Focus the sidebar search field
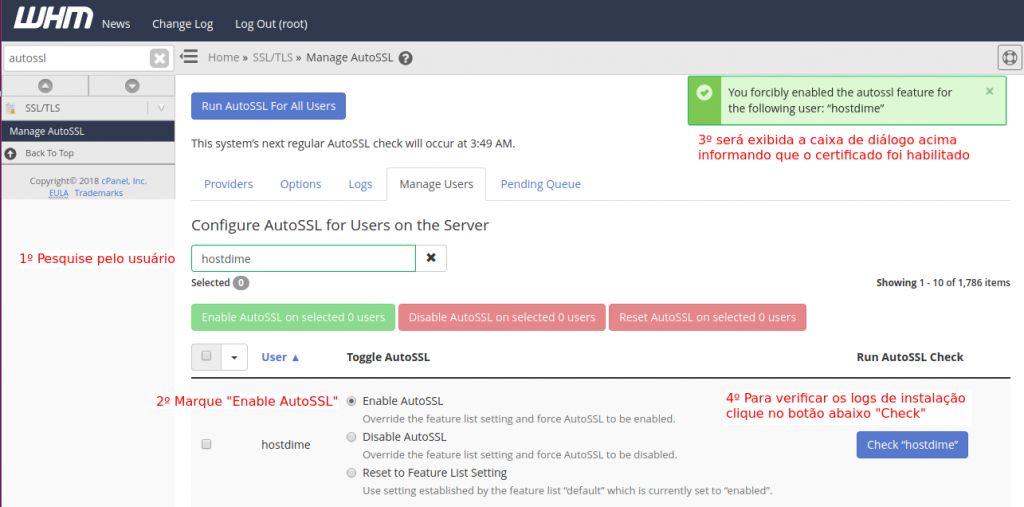Screen dimensions: 1024x507 [76, 58]
